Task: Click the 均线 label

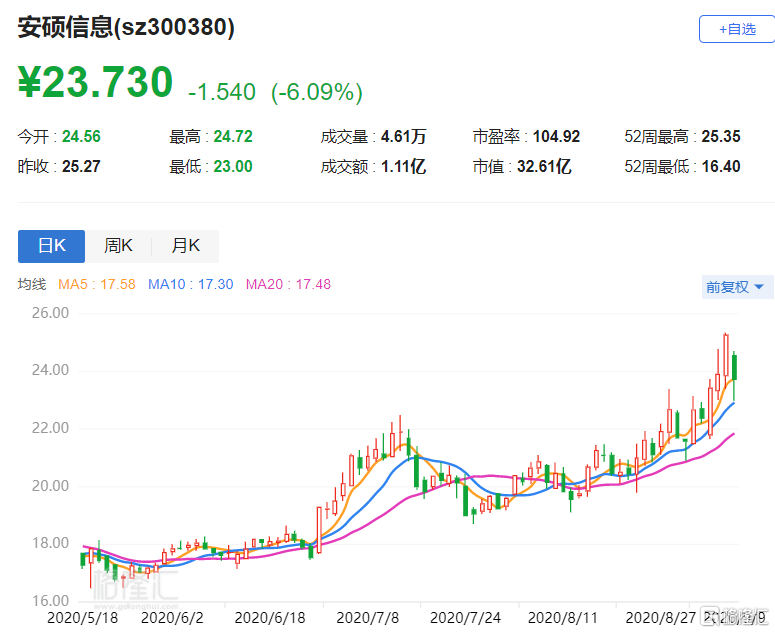Action: pos(32,285)
